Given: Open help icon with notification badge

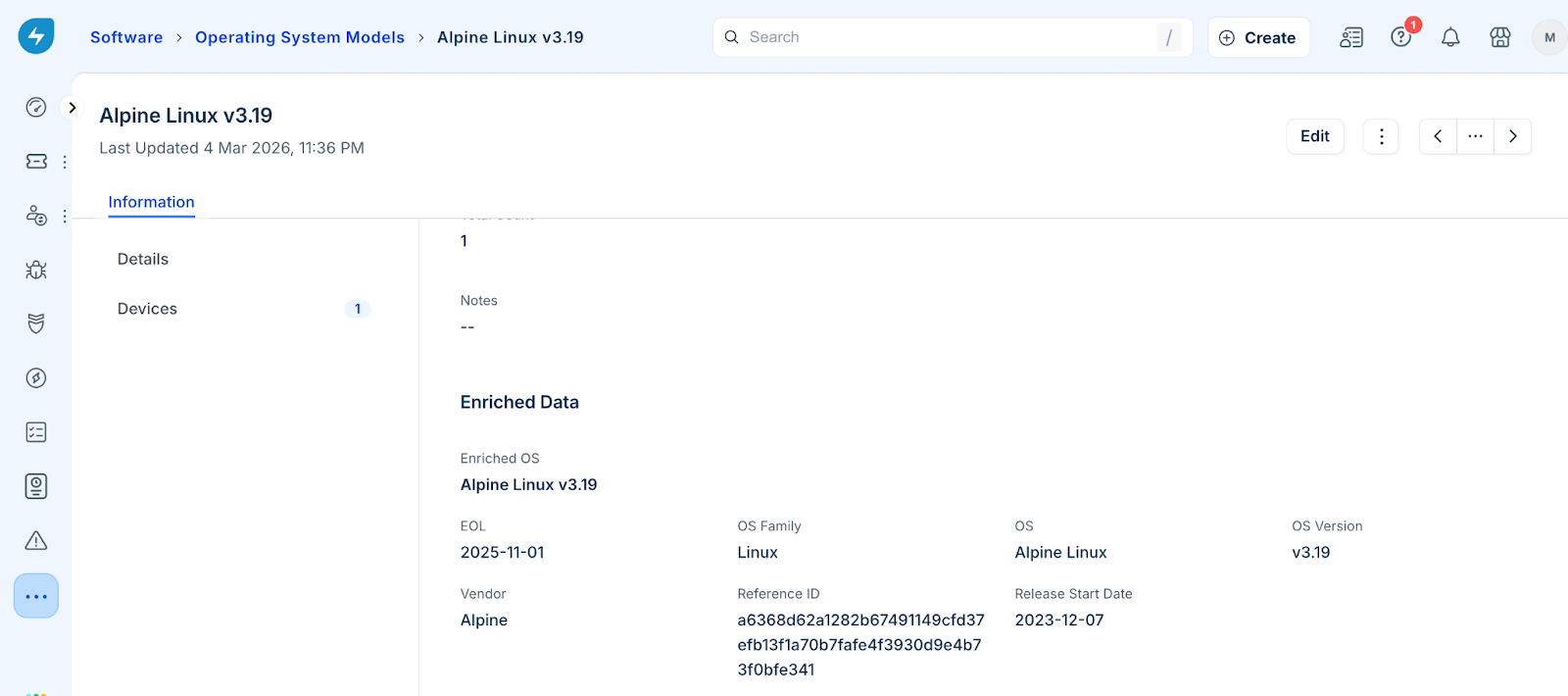Looking at the screenshot, I should (1401, 37).
